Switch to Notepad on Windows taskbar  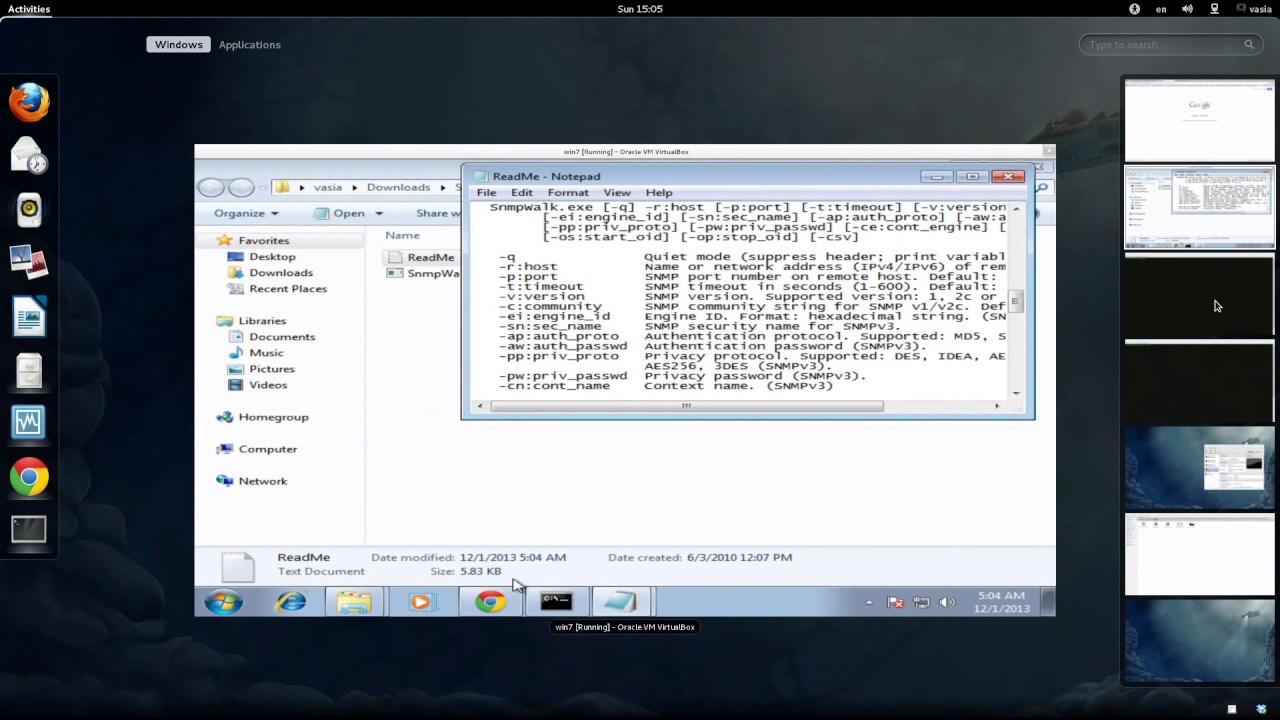point(622,602)
